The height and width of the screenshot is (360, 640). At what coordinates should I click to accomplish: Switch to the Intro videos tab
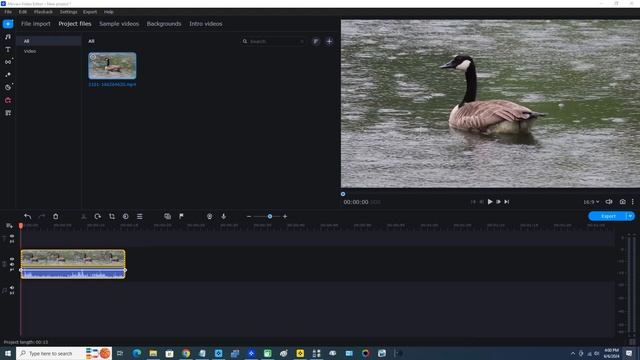(x=206, y=24)
